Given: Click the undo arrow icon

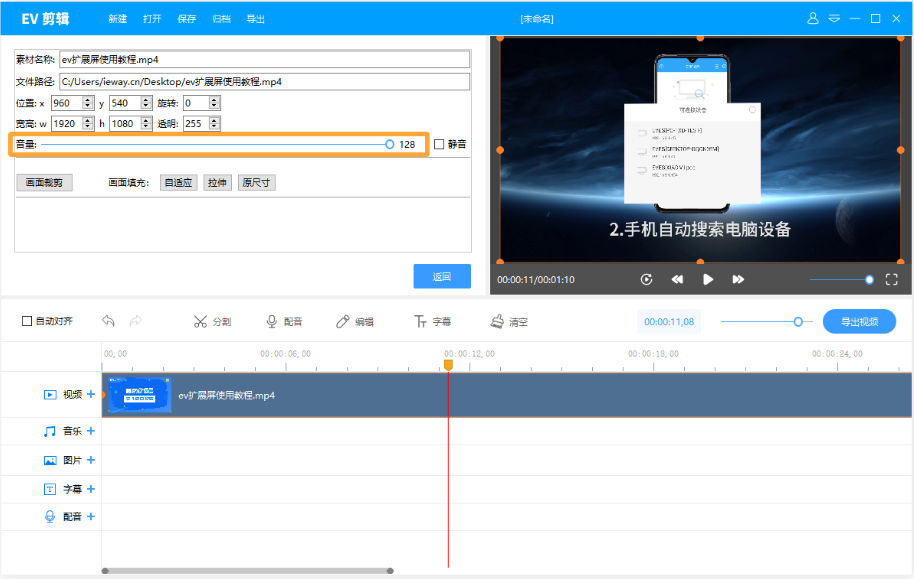Looking at the screenshot, I should pos(109,321).
